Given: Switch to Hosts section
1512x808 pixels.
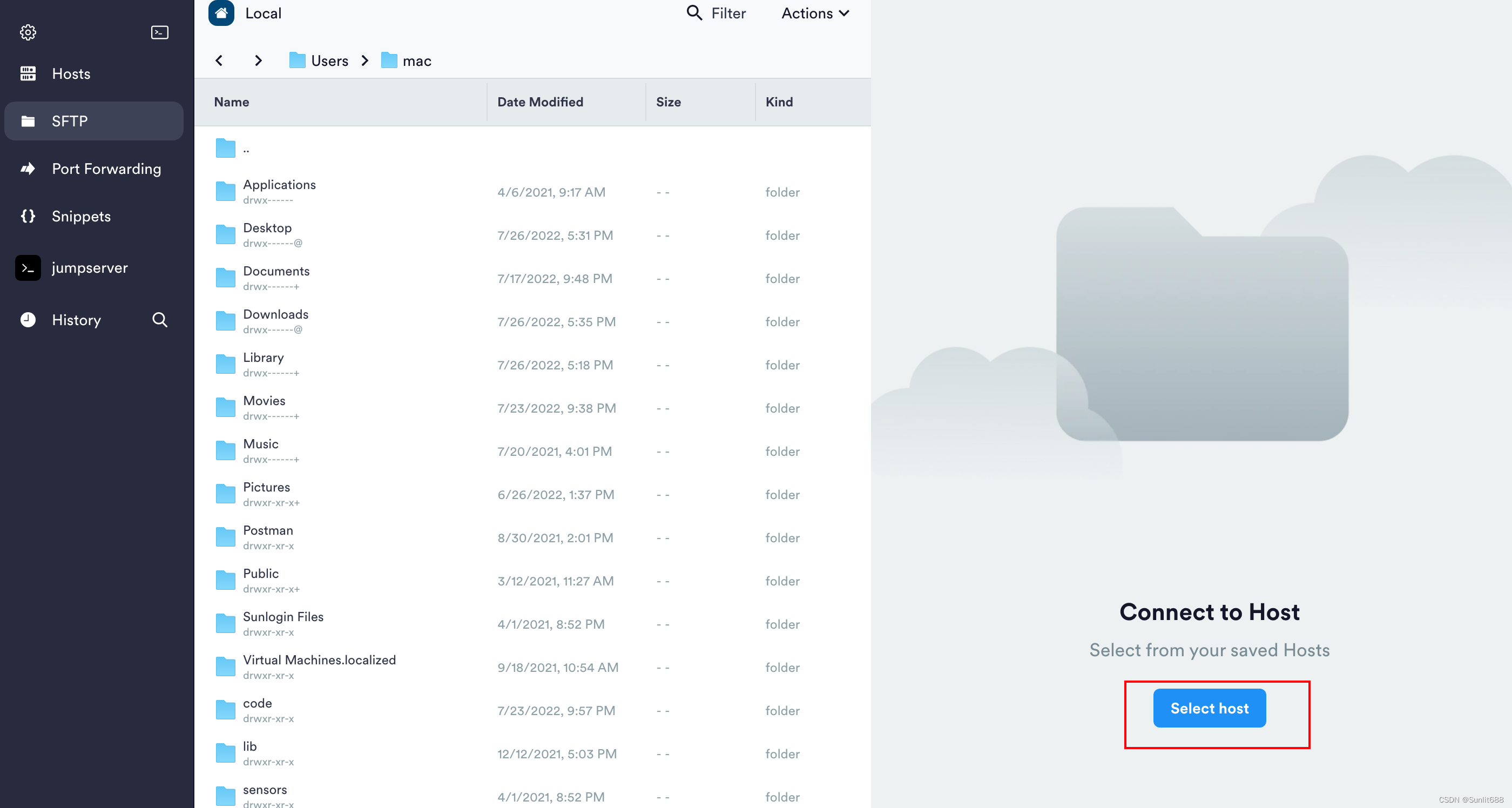Looking at the screenshot, I should tap(71, 74).
